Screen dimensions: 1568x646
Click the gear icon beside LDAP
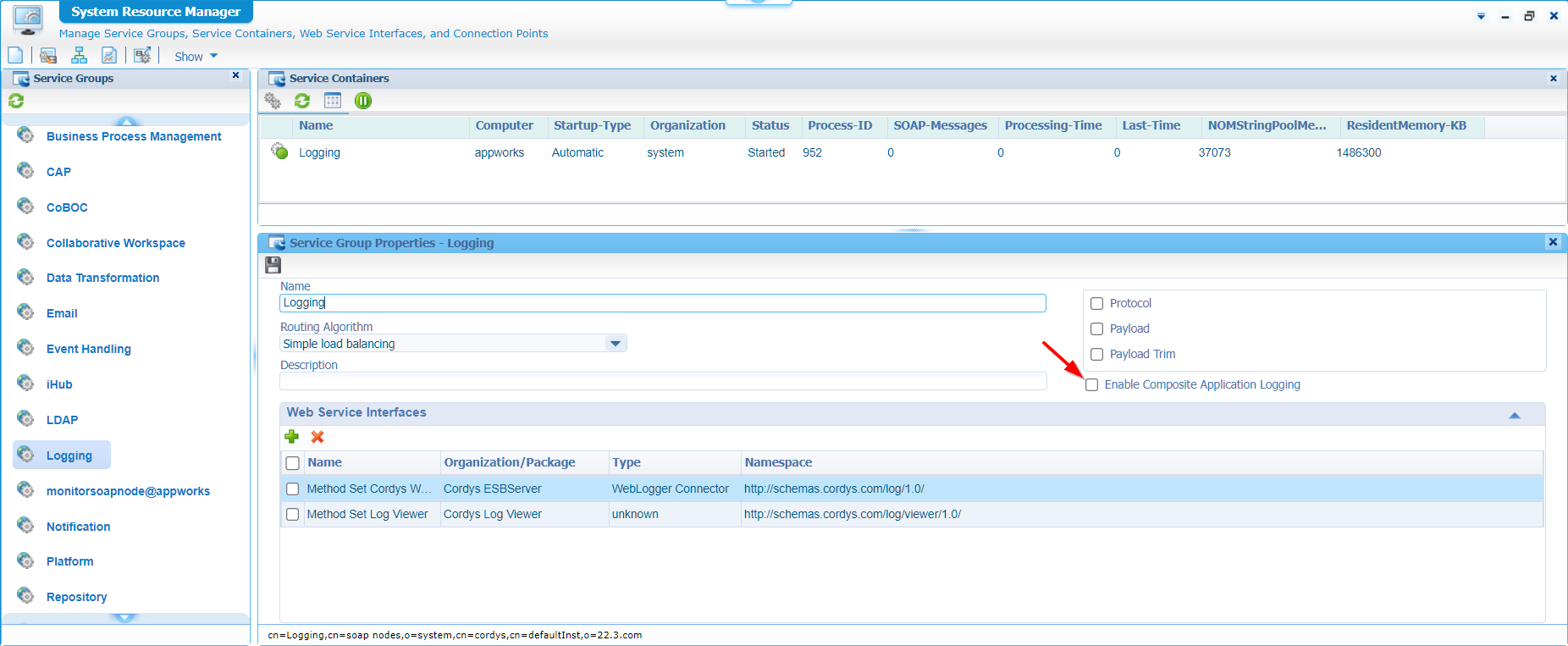click(26, 418)
